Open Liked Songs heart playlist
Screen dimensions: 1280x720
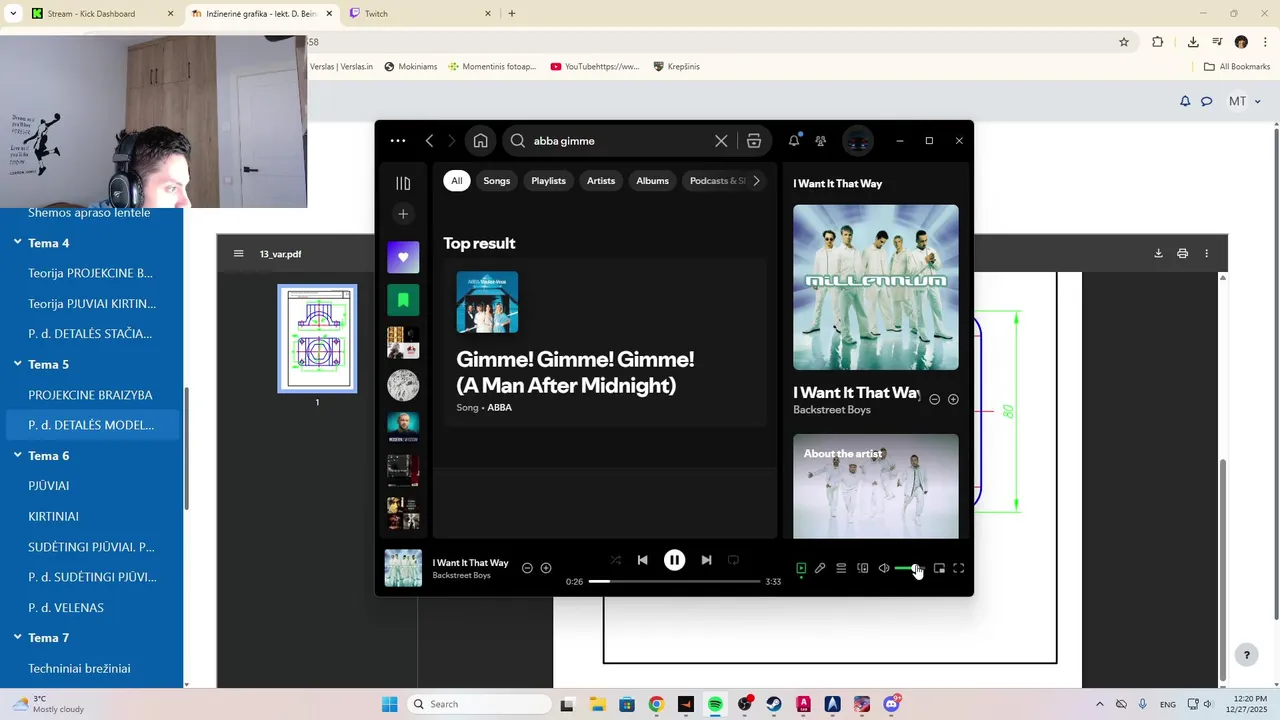[403, 257]
